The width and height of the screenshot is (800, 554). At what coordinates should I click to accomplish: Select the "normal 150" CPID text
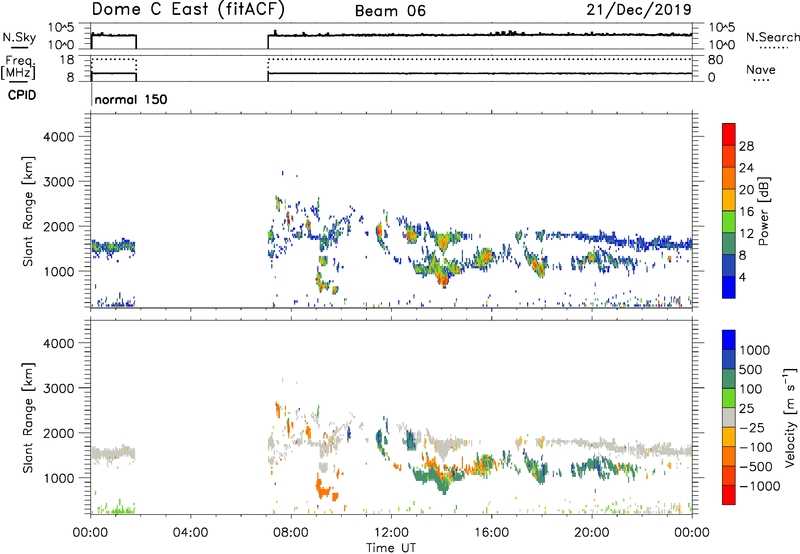131,99
